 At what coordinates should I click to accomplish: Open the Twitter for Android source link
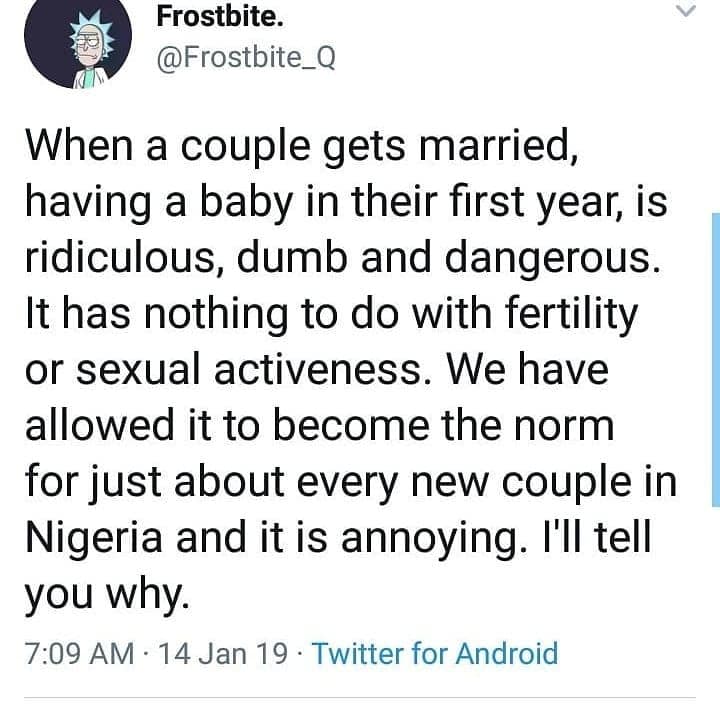tap(435, 652)
